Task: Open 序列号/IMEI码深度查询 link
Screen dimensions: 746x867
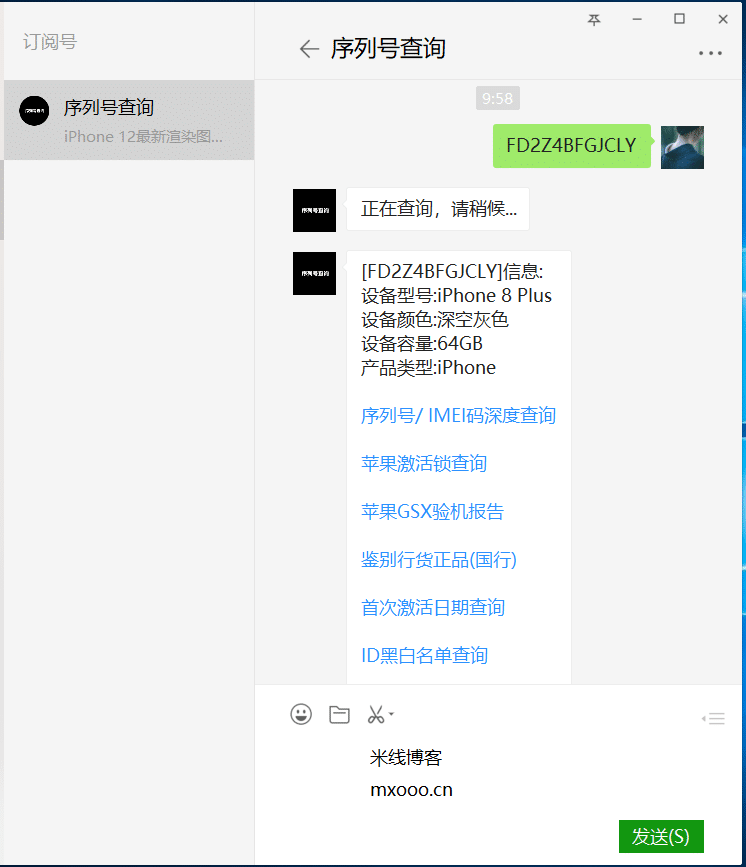Action: coord(458,416)
